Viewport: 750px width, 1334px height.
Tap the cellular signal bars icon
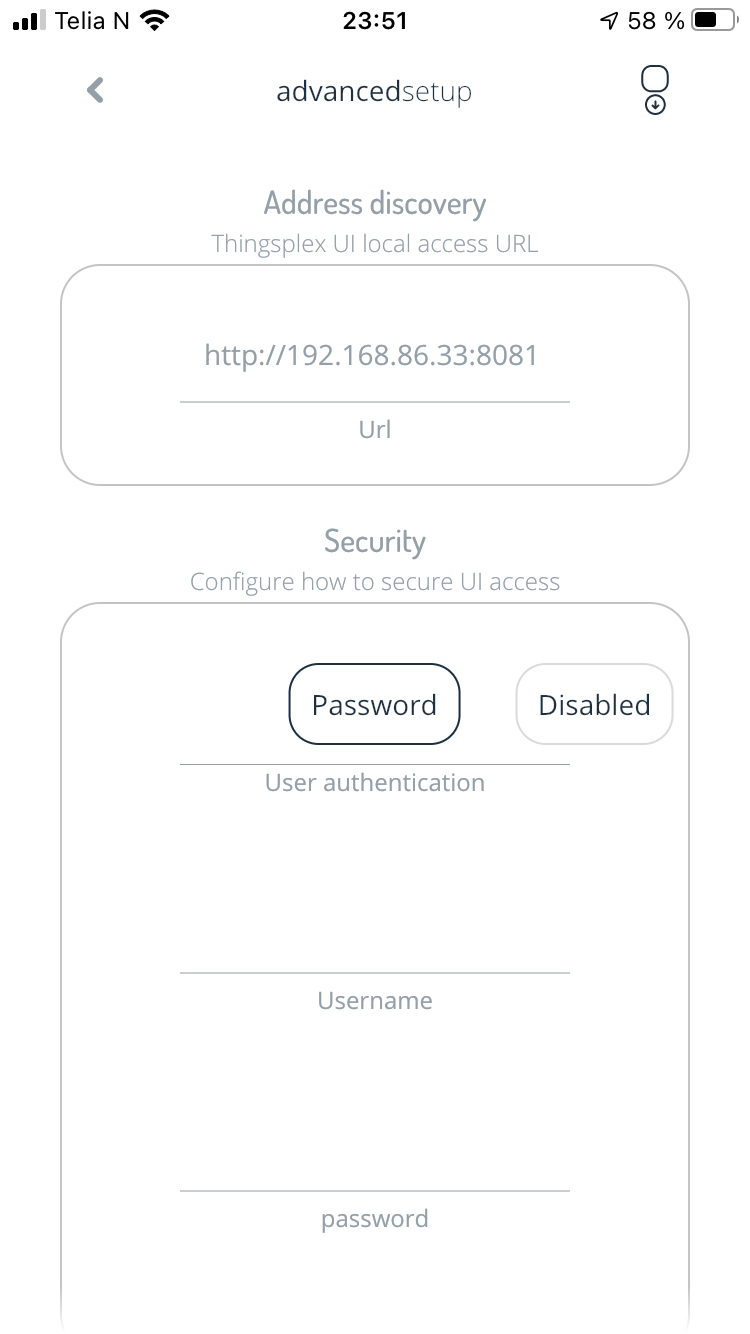[30, 20]
